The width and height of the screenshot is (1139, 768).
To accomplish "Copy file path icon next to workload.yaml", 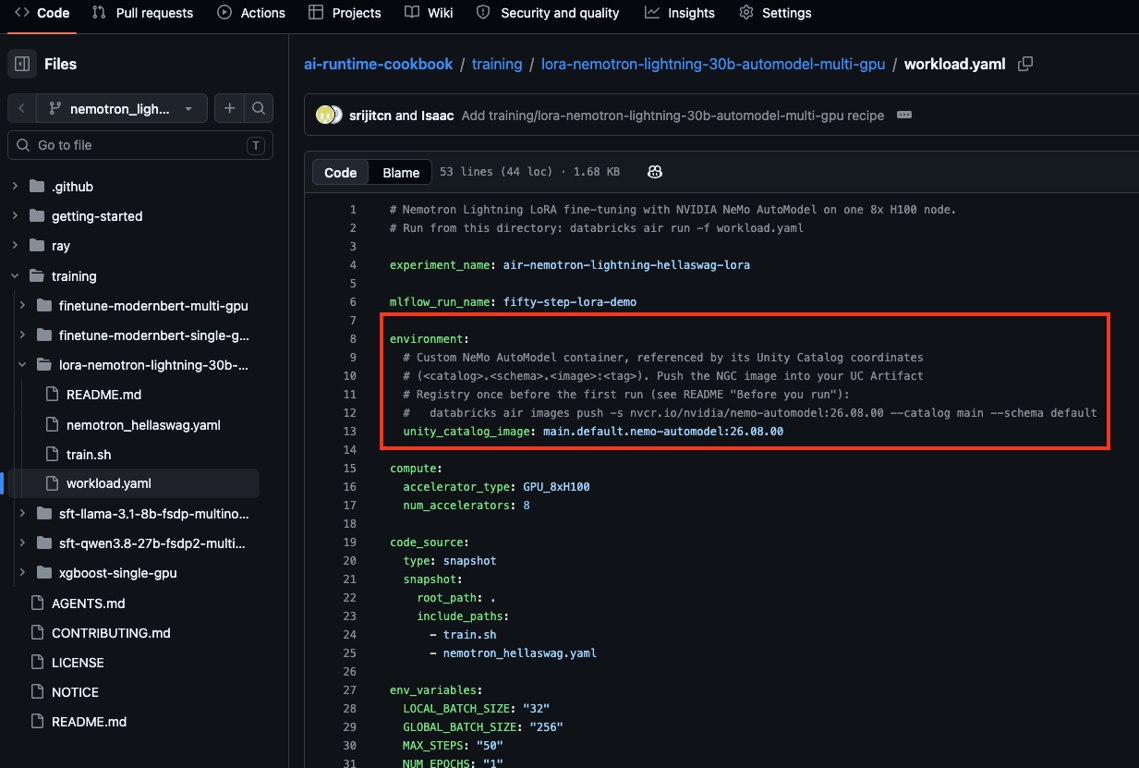I will tap(1025, 64).
